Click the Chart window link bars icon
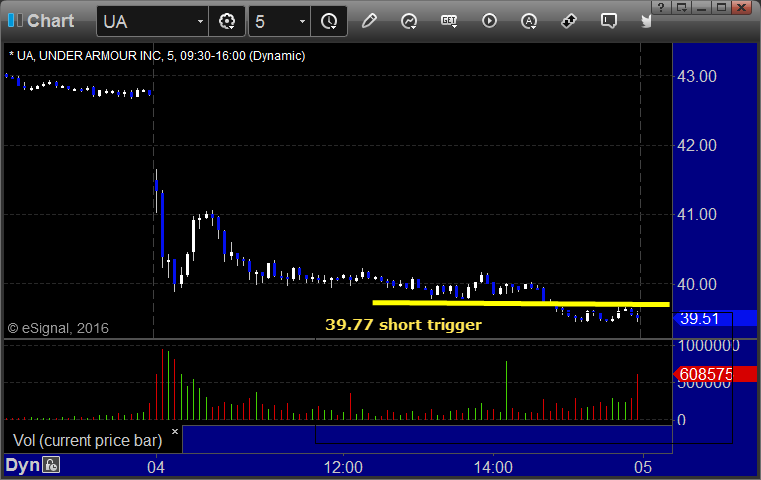This screenshot has width=761, height=480. (15, 21)
